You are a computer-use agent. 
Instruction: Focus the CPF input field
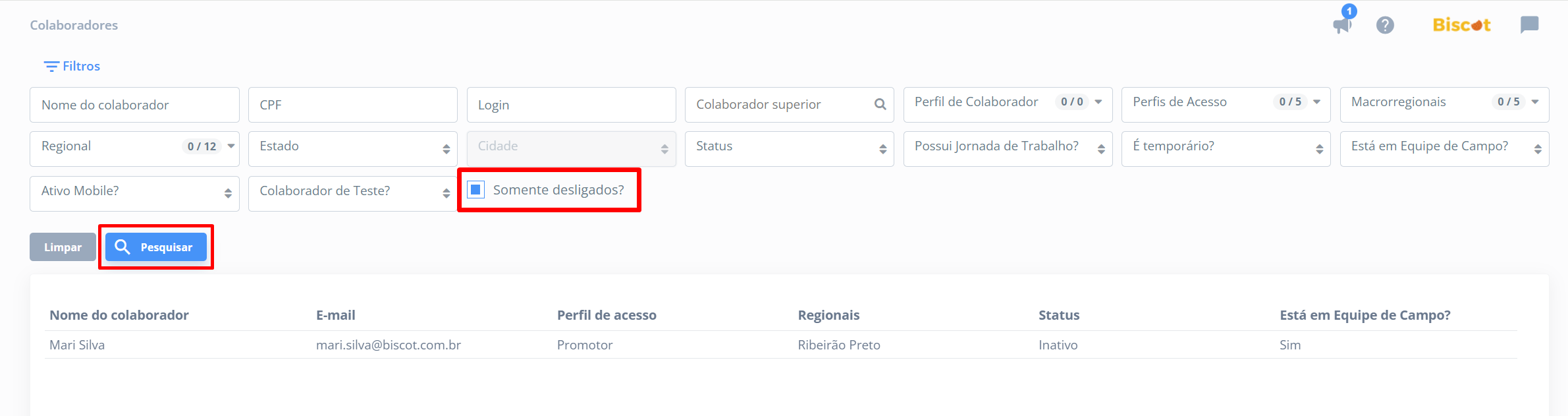pyautogui.click(x=352, y=105)
